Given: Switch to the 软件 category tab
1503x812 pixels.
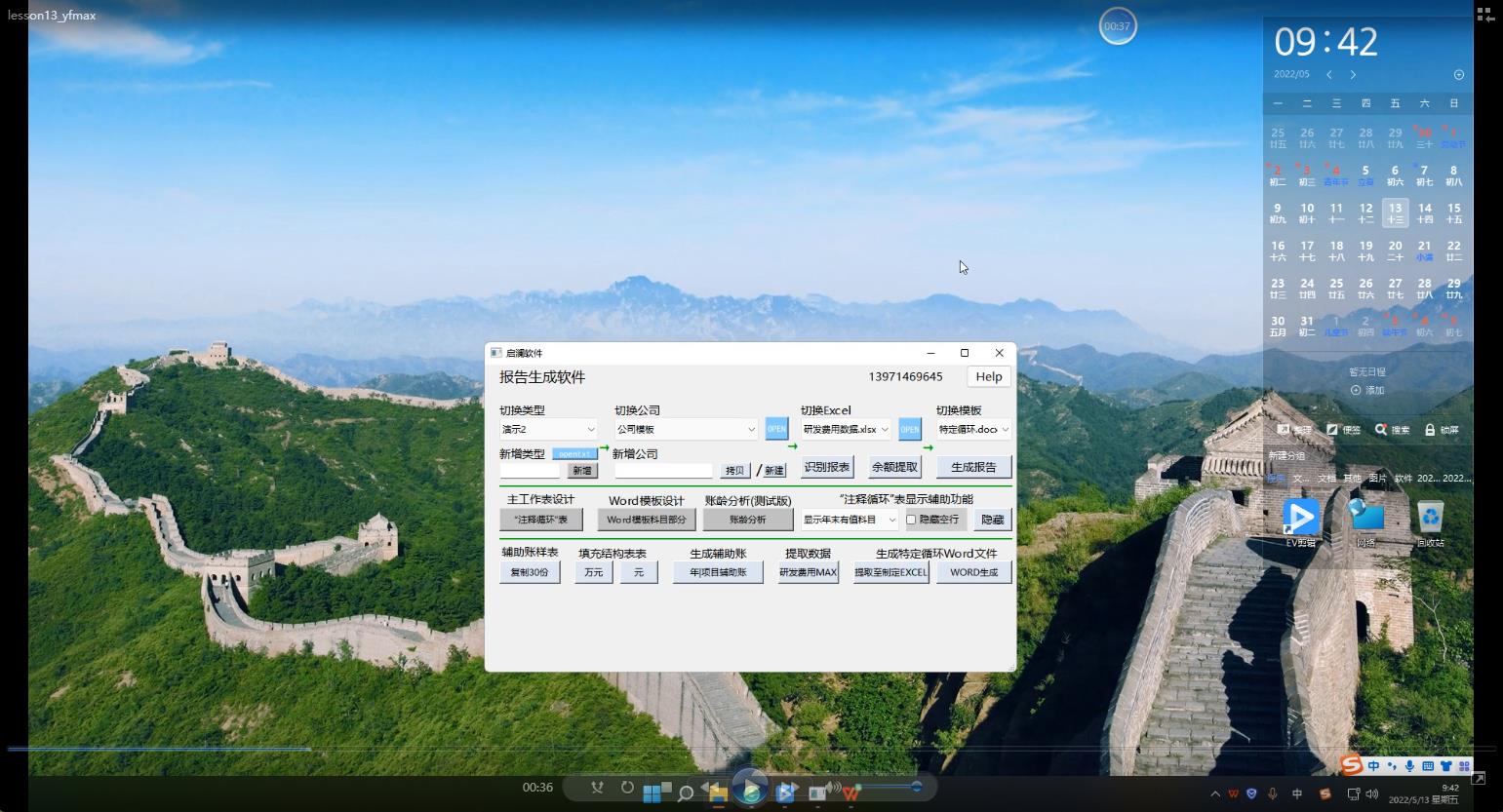Looking at the screenshot, I should tap(1403, 479).
